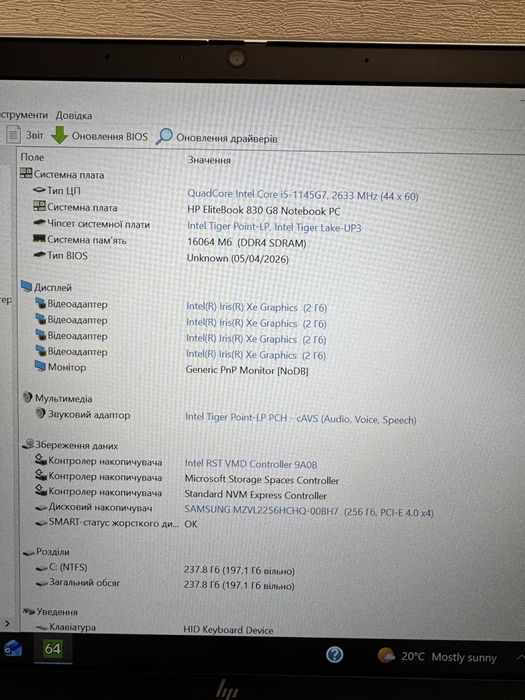Click the magnifier icon for driver updates
This screenshot has width=525, height=700.
click(164, 137)
